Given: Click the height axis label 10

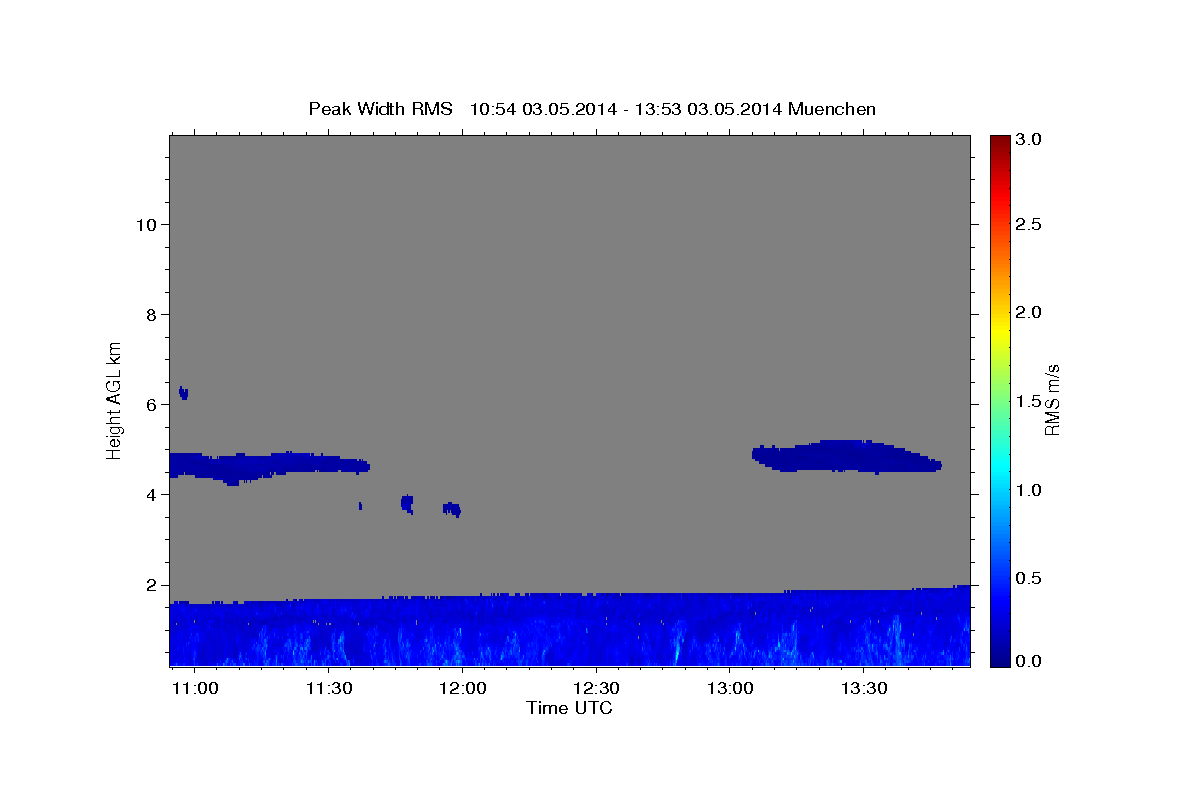Looking at the screenshot, I should (x=146, y=224).
